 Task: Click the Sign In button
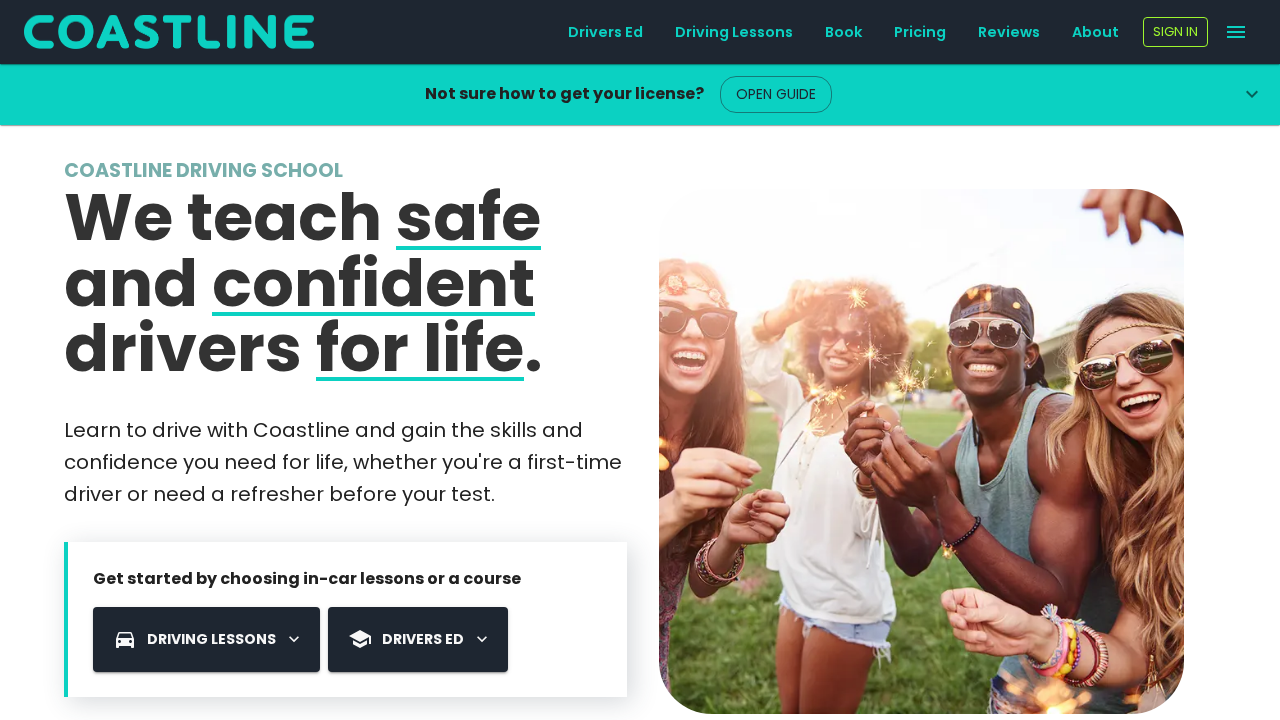click(x=1175, y=32)
